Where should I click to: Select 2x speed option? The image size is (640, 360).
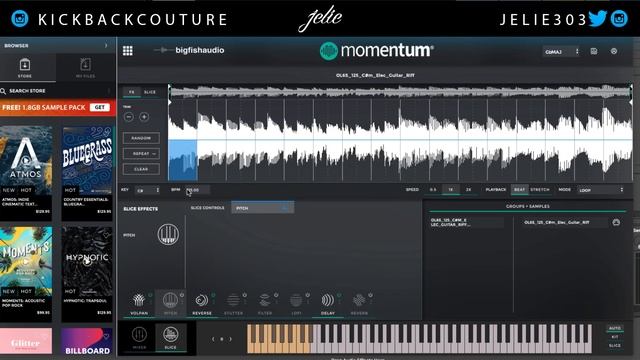pos(468,190)
